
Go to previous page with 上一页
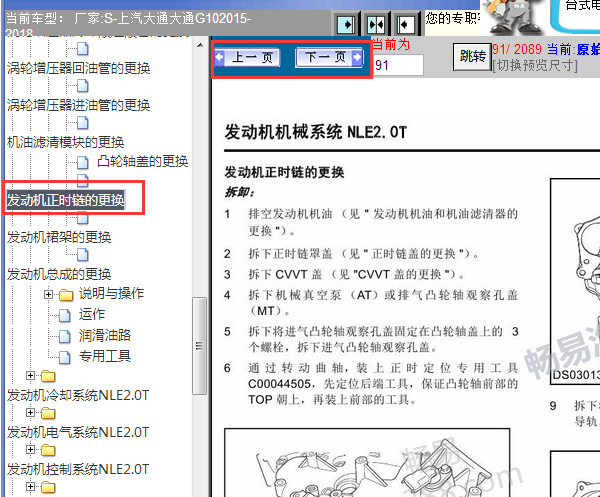(247, 58)
